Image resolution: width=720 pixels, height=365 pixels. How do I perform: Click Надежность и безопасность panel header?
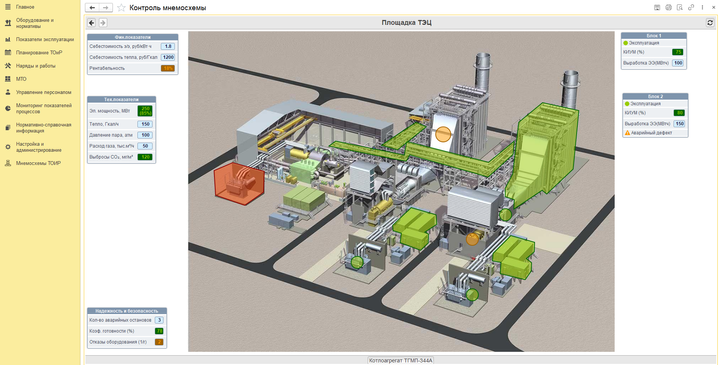pos(127,311)
